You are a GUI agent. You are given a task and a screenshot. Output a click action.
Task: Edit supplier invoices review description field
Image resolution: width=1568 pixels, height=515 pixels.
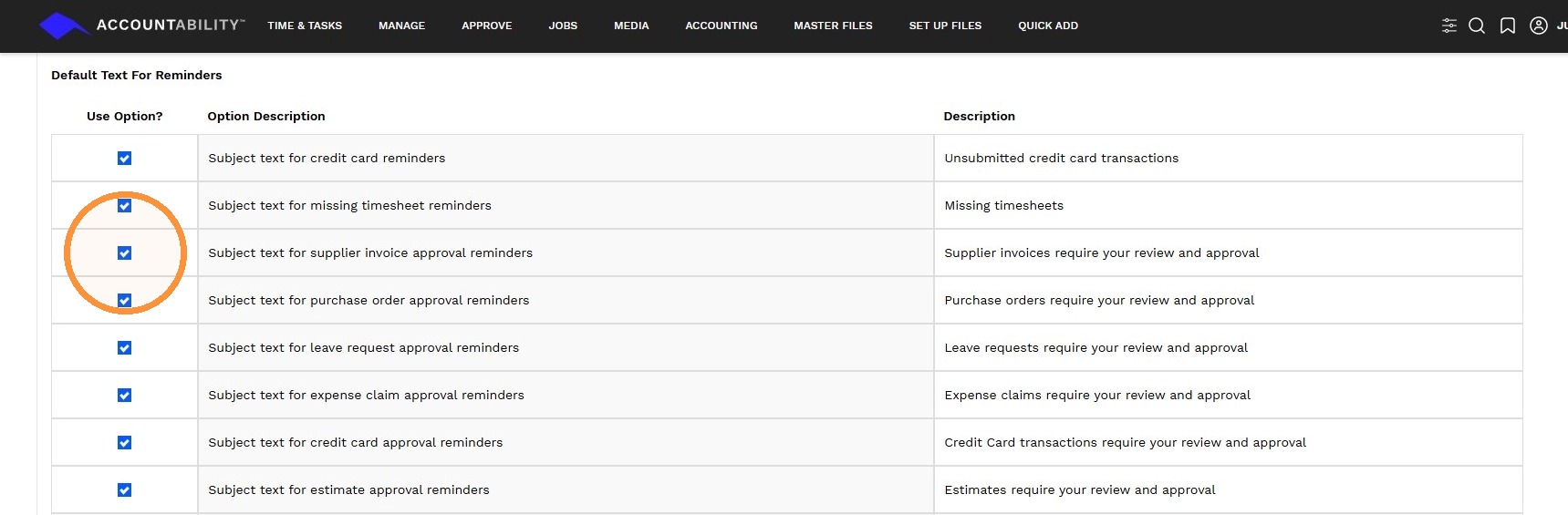coord(1228,253)
